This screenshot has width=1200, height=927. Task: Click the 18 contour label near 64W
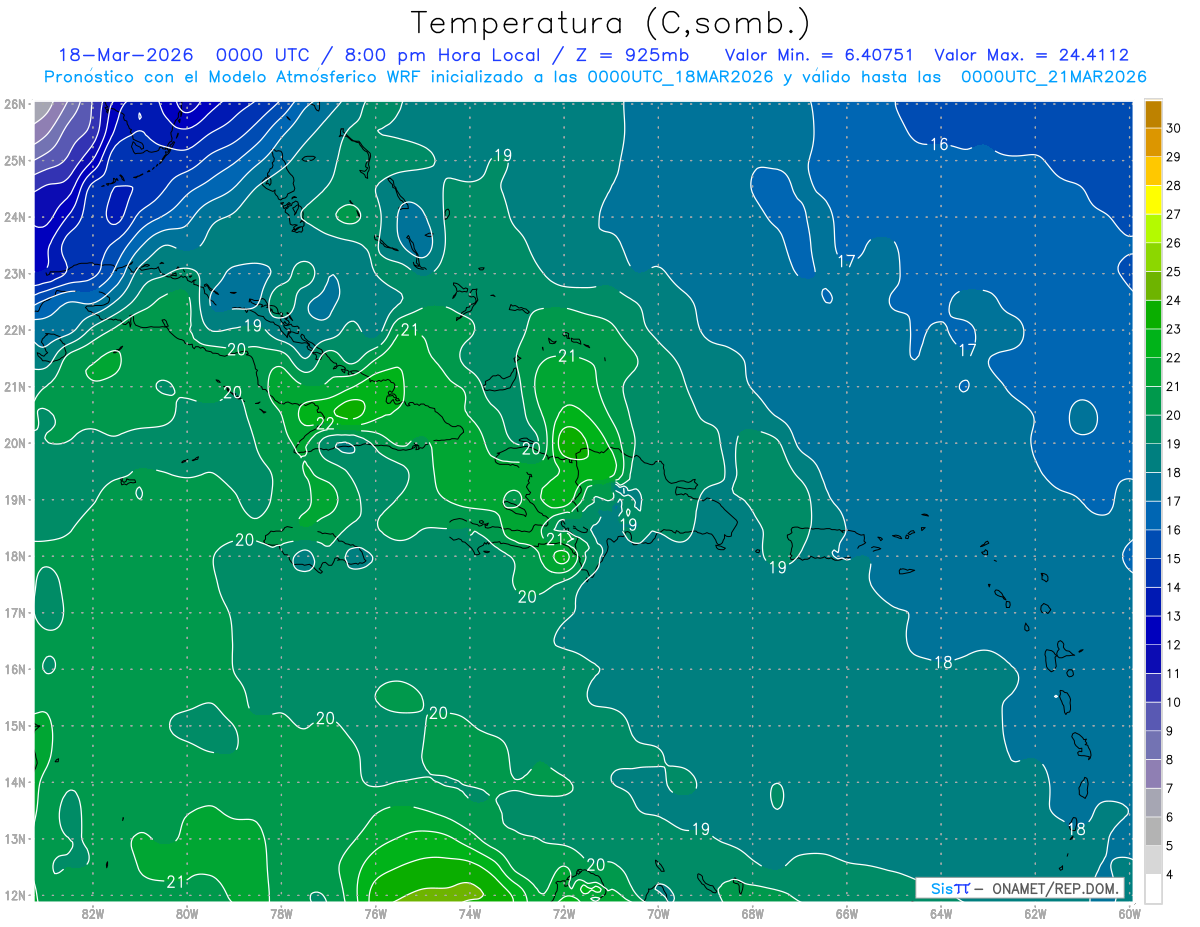tap(943, 662)
